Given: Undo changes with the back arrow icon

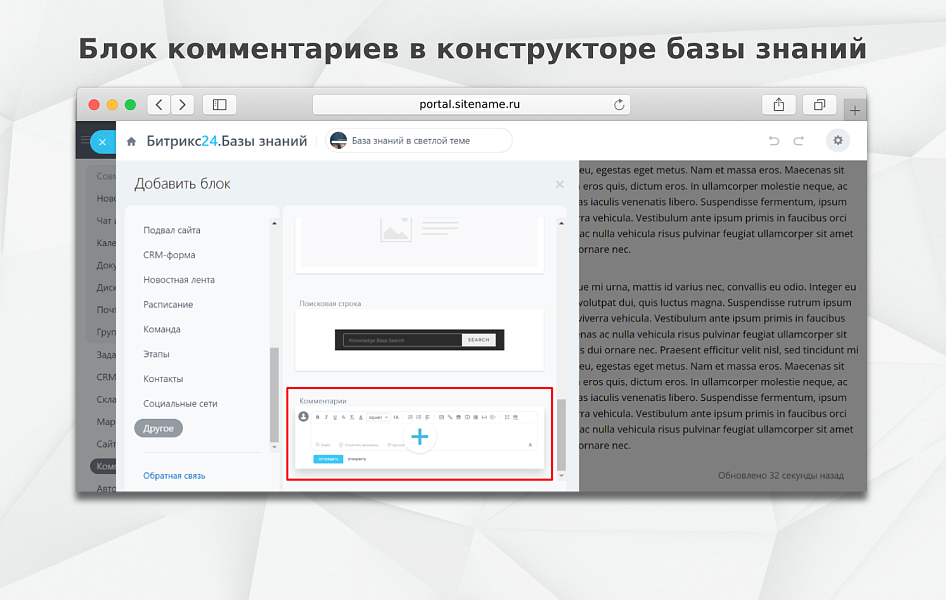Looking at the screenshot, I should pos(773,140).
